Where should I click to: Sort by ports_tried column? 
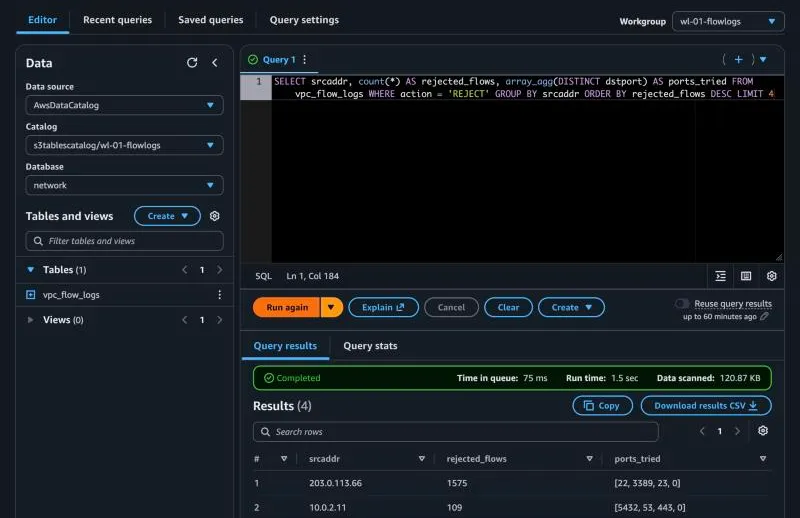(763, 459)
